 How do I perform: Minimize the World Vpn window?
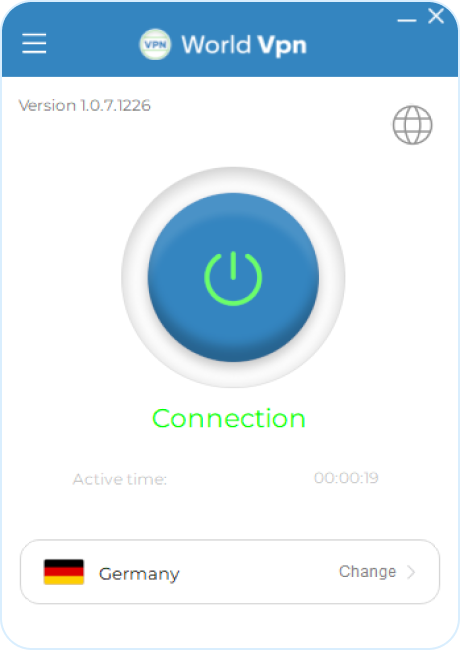(x=407, y=20)
